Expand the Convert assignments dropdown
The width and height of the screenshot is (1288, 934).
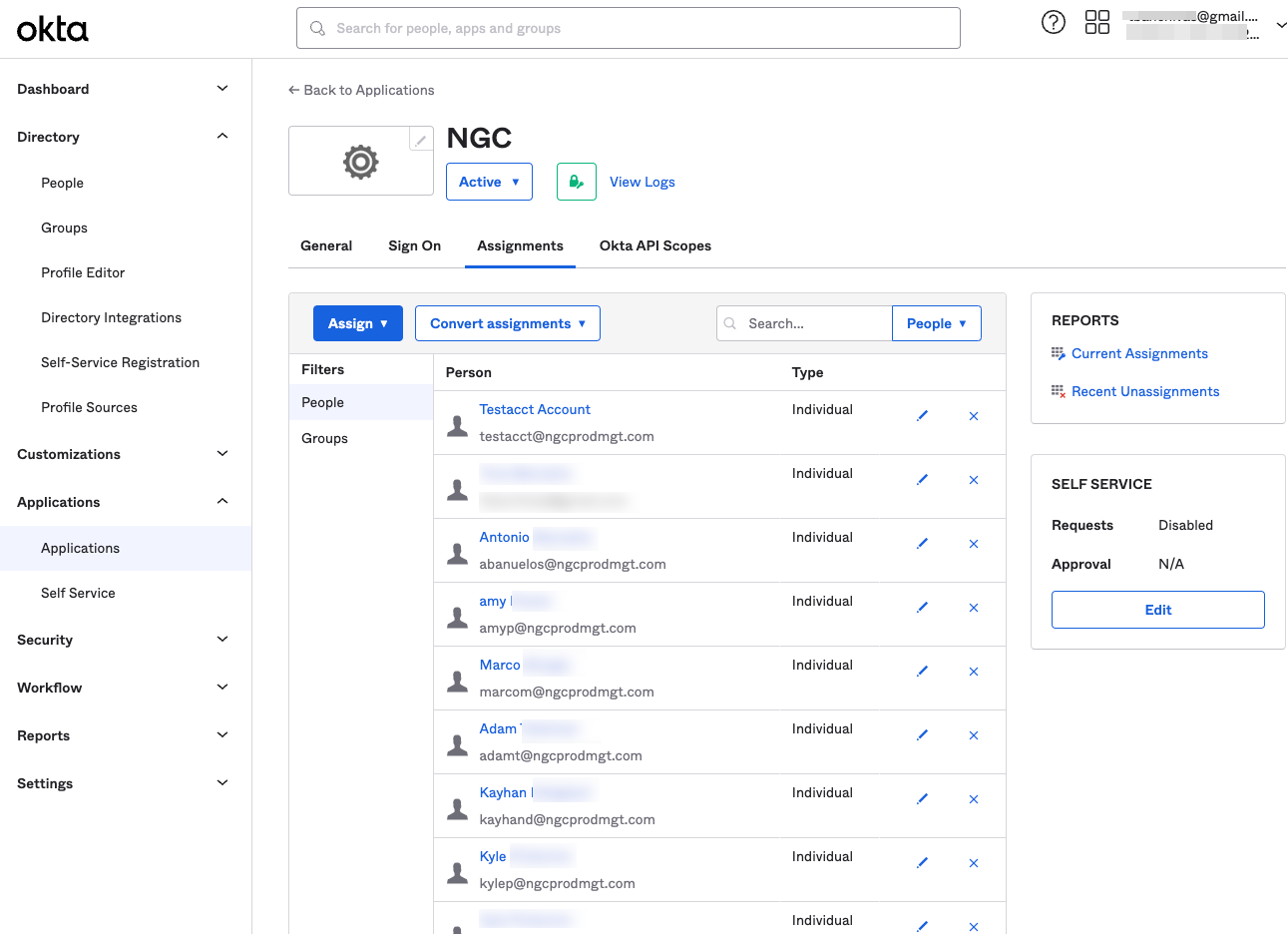pyautogui.click(x=507, y=323)
